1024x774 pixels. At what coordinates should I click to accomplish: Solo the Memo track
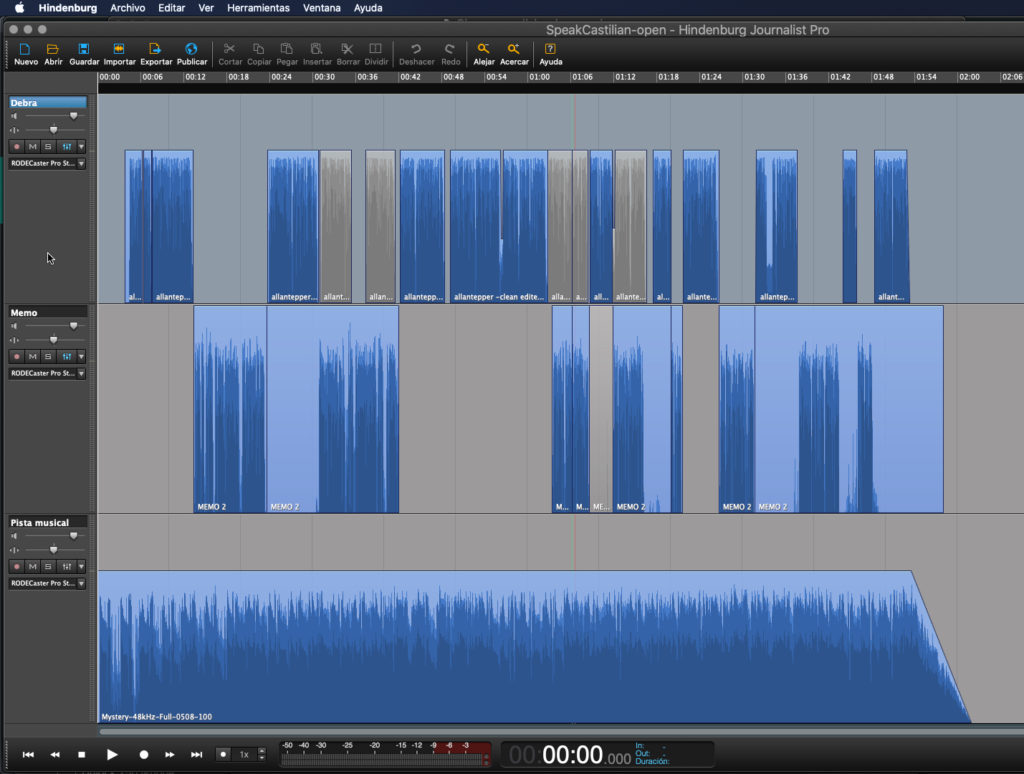[48, 357]
